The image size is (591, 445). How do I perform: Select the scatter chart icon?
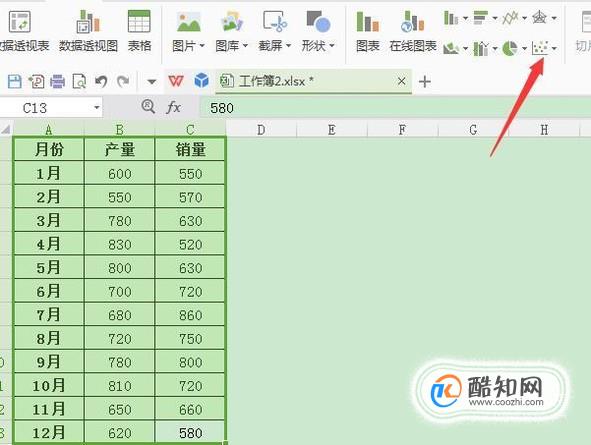click(x=540, y=48)
